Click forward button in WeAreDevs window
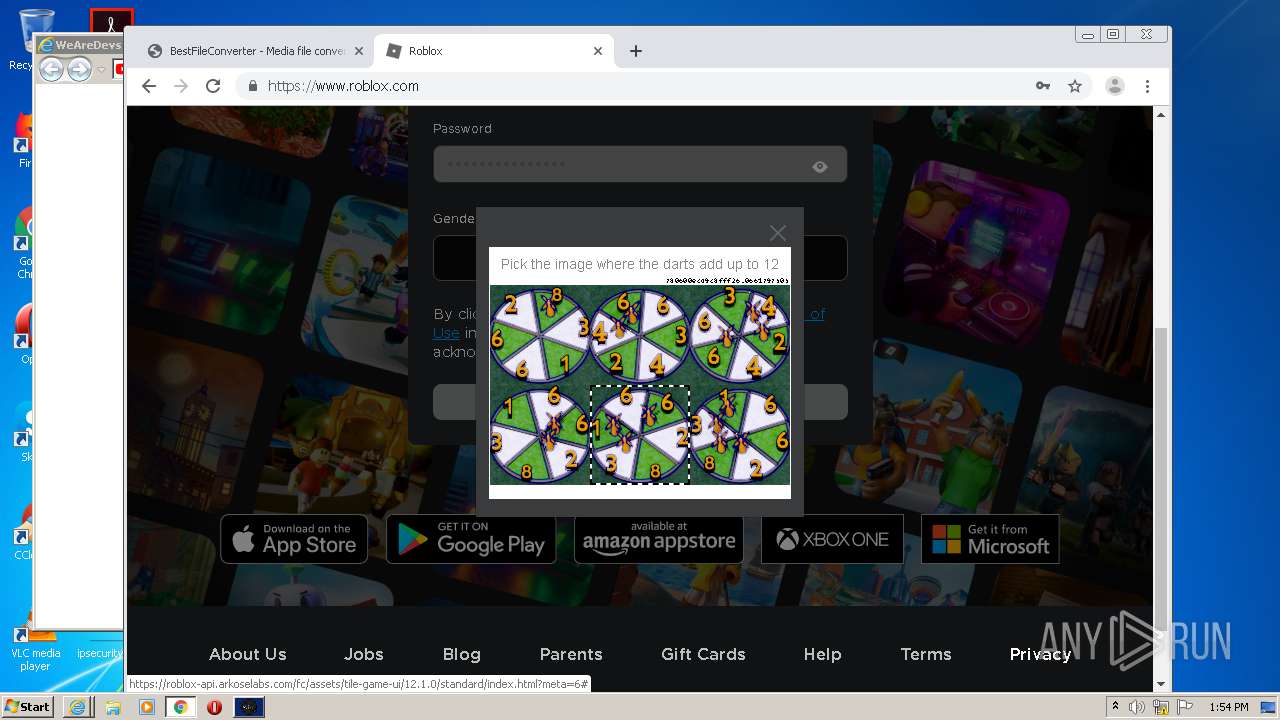Screen dimensions: 1280x720 tap(79, 69)
